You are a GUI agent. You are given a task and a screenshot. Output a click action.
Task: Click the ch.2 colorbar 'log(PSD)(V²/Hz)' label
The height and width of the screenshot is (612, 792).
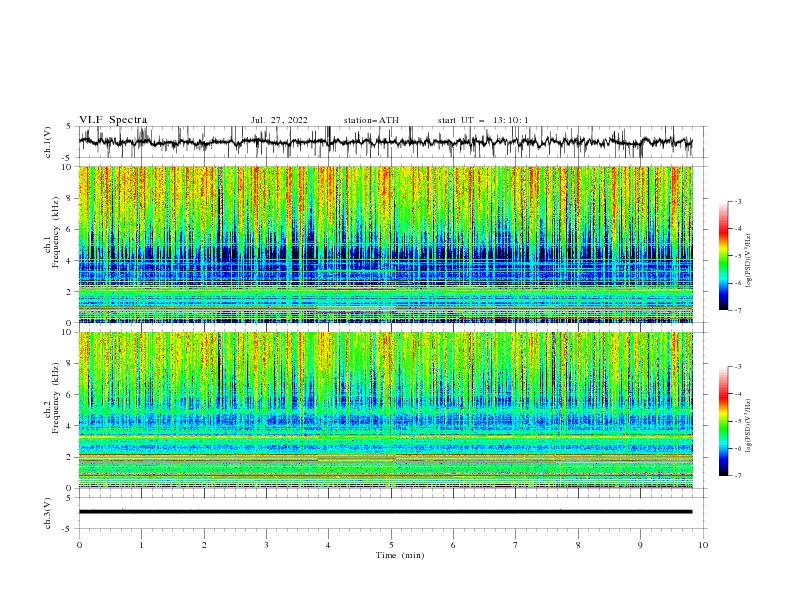tap(748, 425)
